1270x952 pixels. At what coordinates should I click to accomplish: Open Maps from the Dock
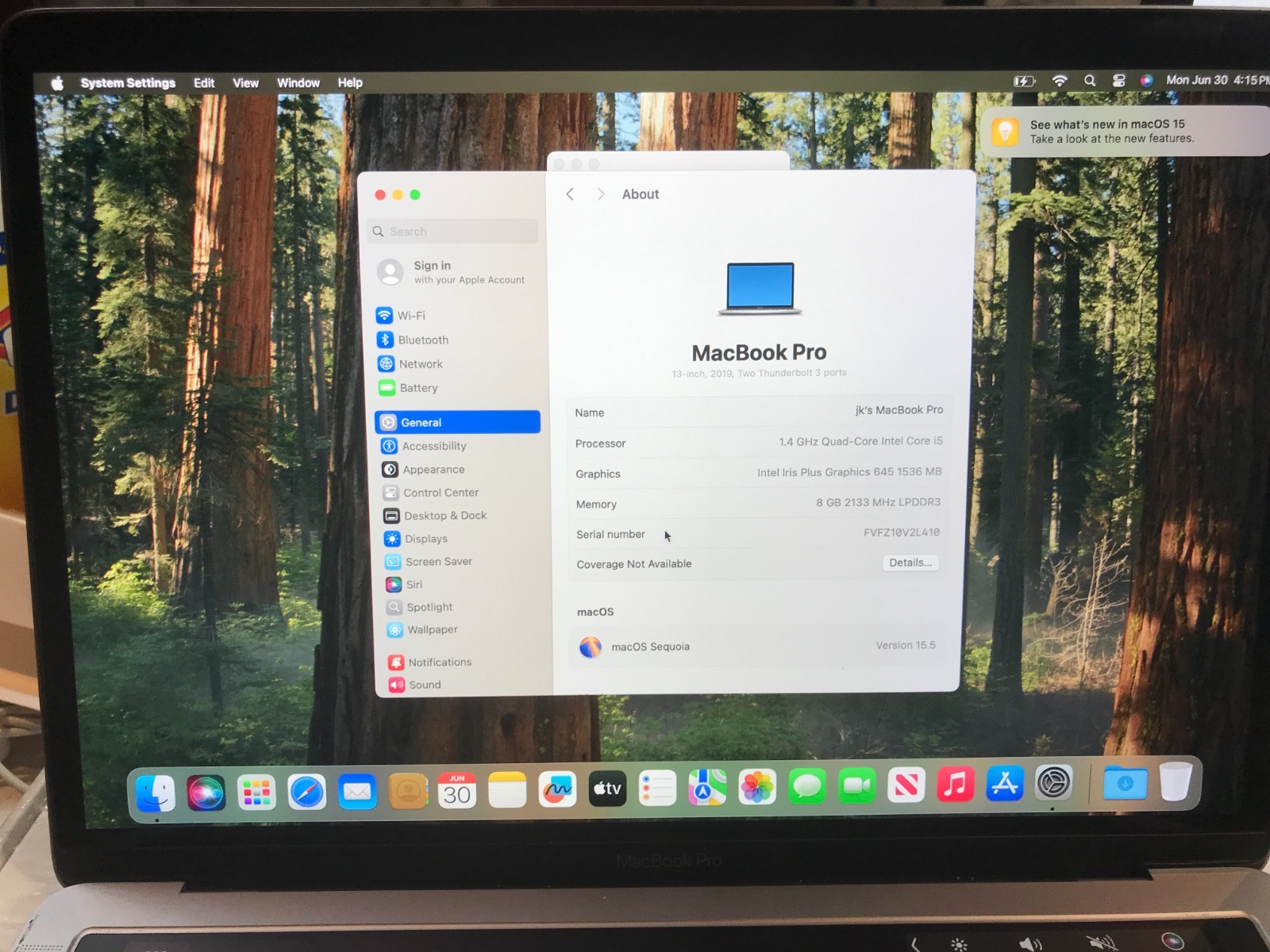tap(707, 788)
